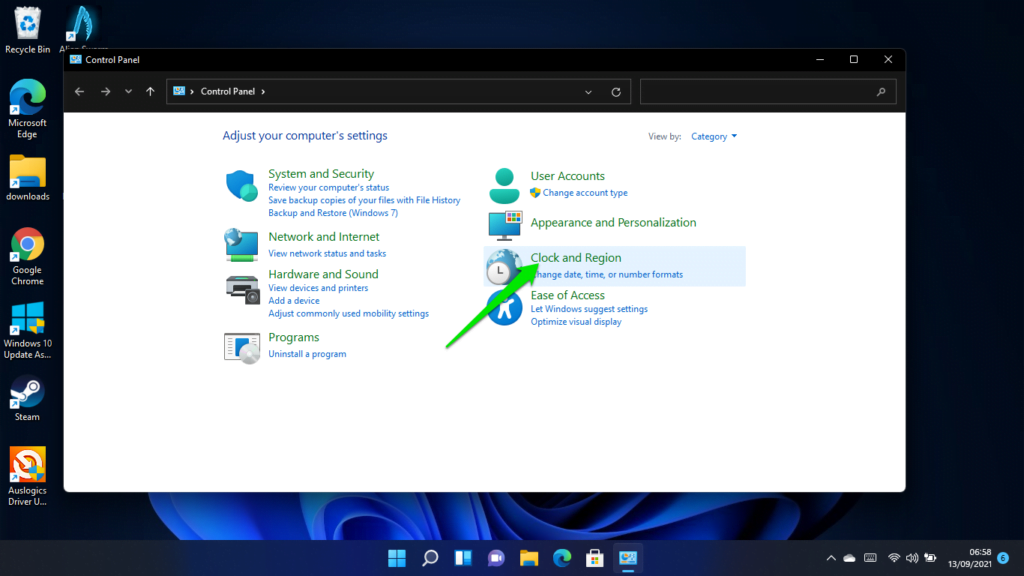
Task: Select the Hardware and Sound printer icon
Action: pos(241,285)
